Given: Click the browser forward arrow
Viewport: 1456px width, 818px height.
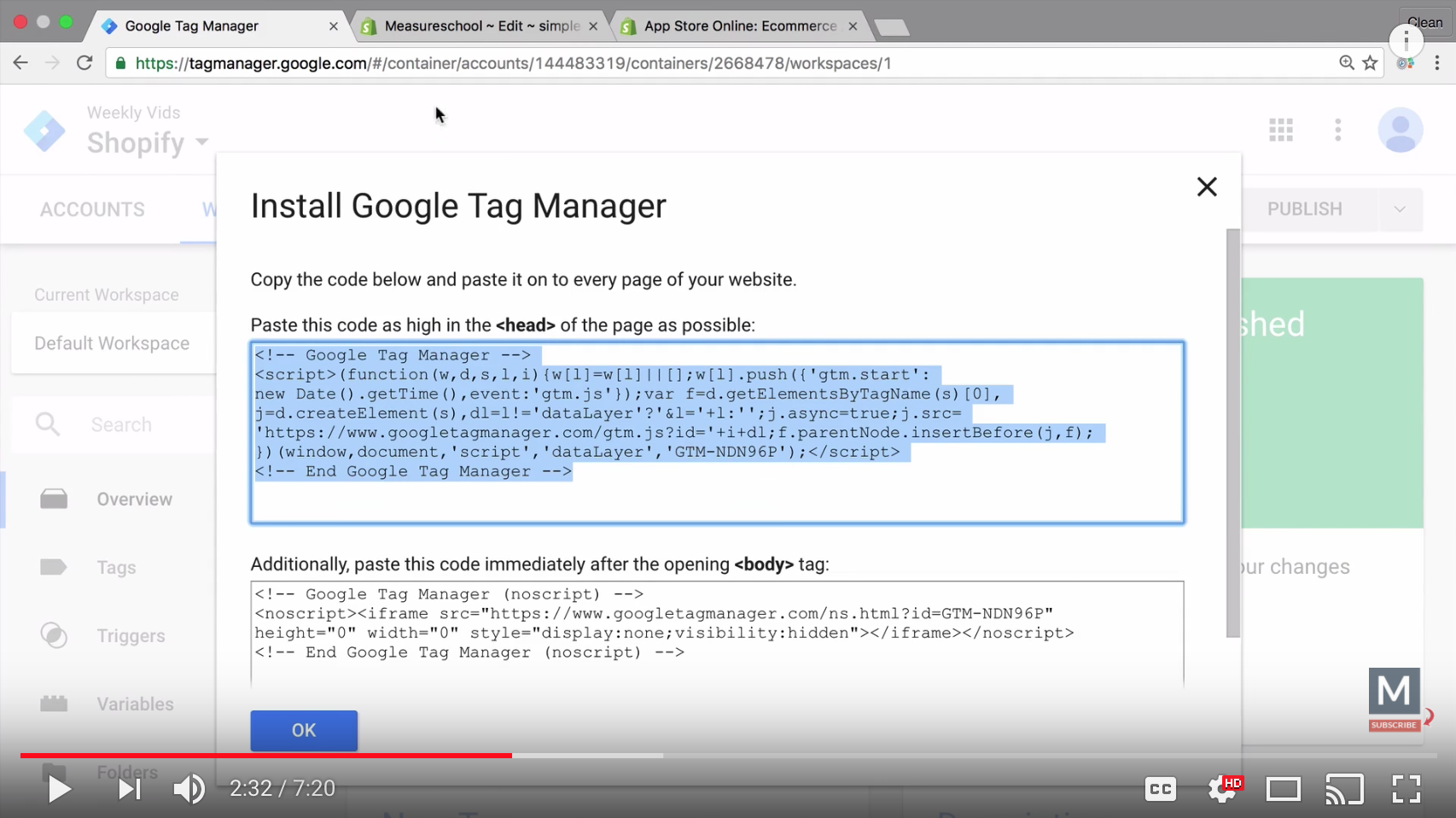Looking at the screenshot, I should point(53,62).
